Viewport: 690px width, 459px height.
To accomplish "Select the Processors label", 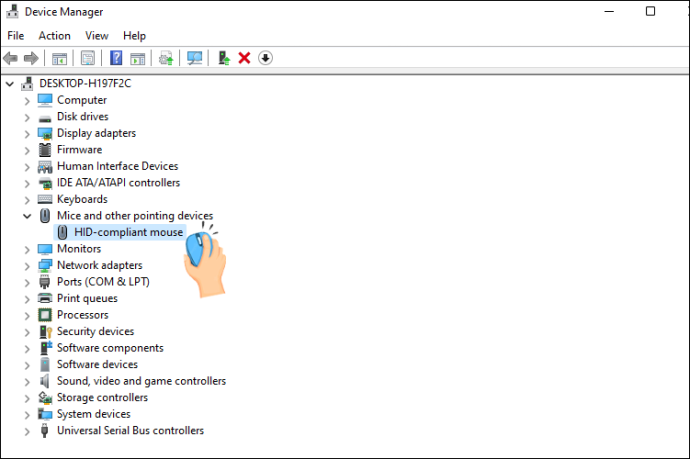I will tap(83, 315).
